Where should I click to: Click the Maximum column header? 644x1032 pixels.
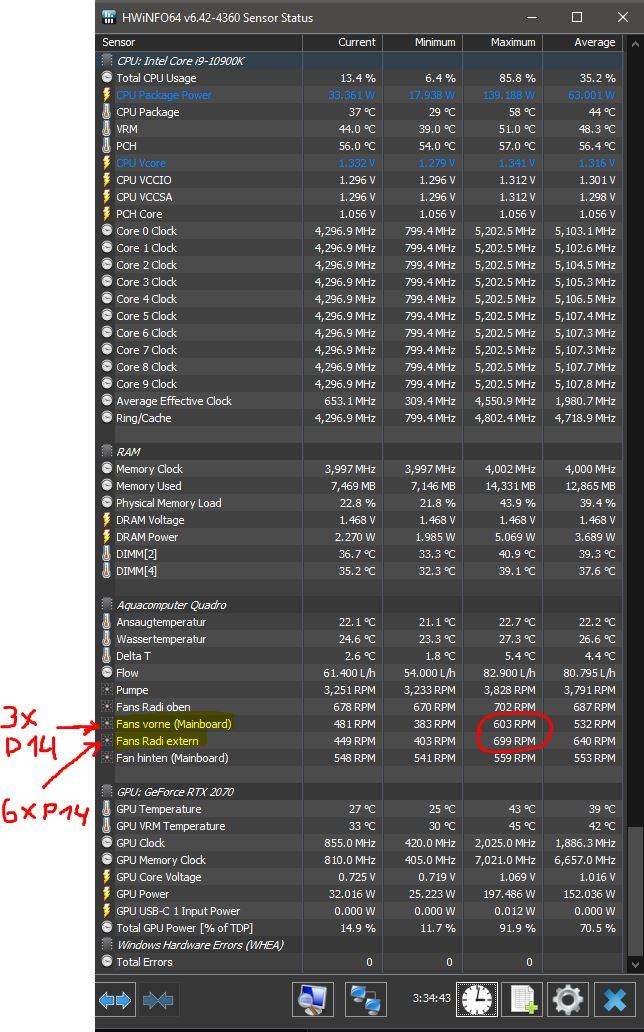tap(503, 42)
